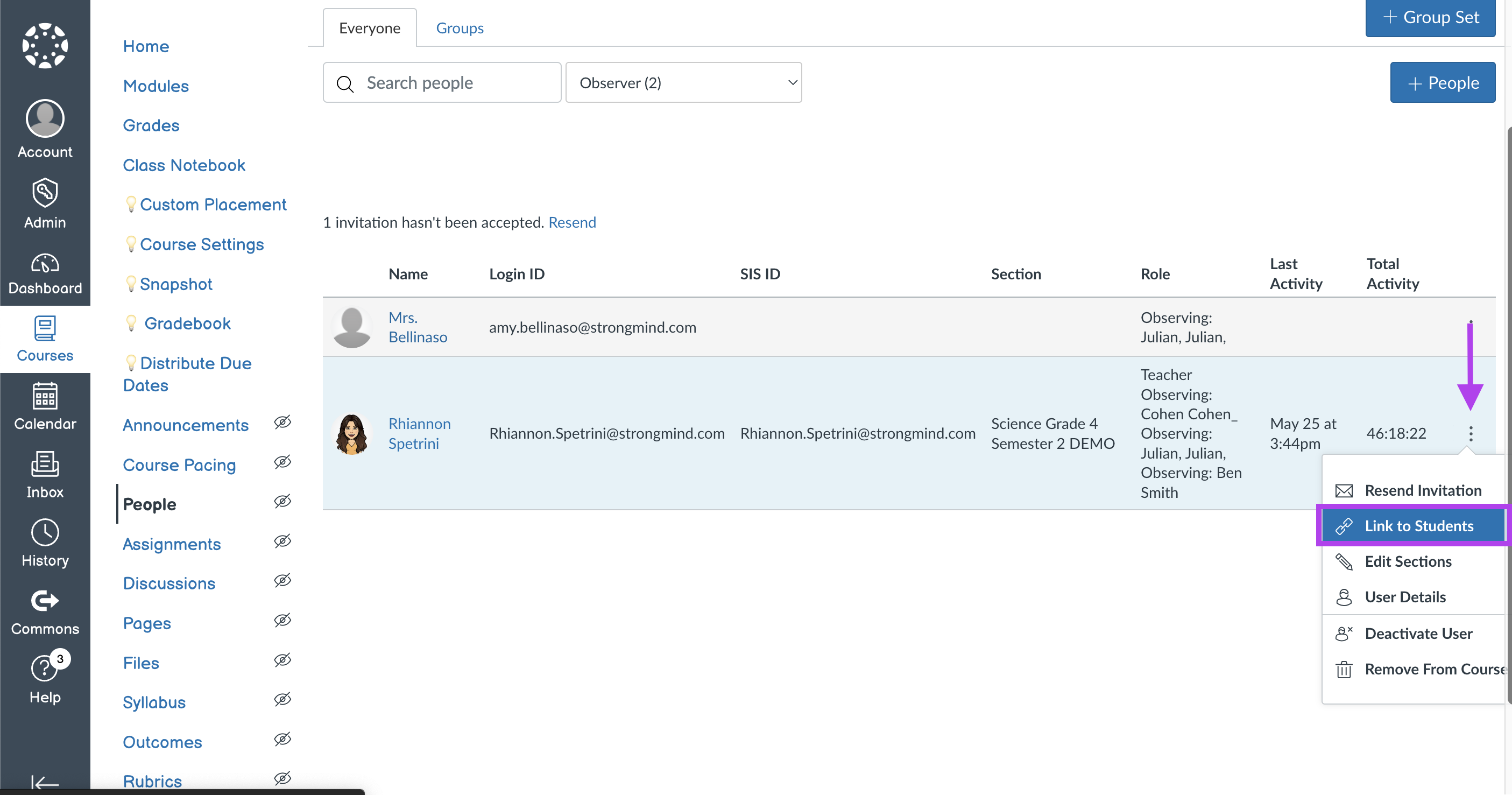
Task: Open the Help question mark icon
Action: point(44,667)
